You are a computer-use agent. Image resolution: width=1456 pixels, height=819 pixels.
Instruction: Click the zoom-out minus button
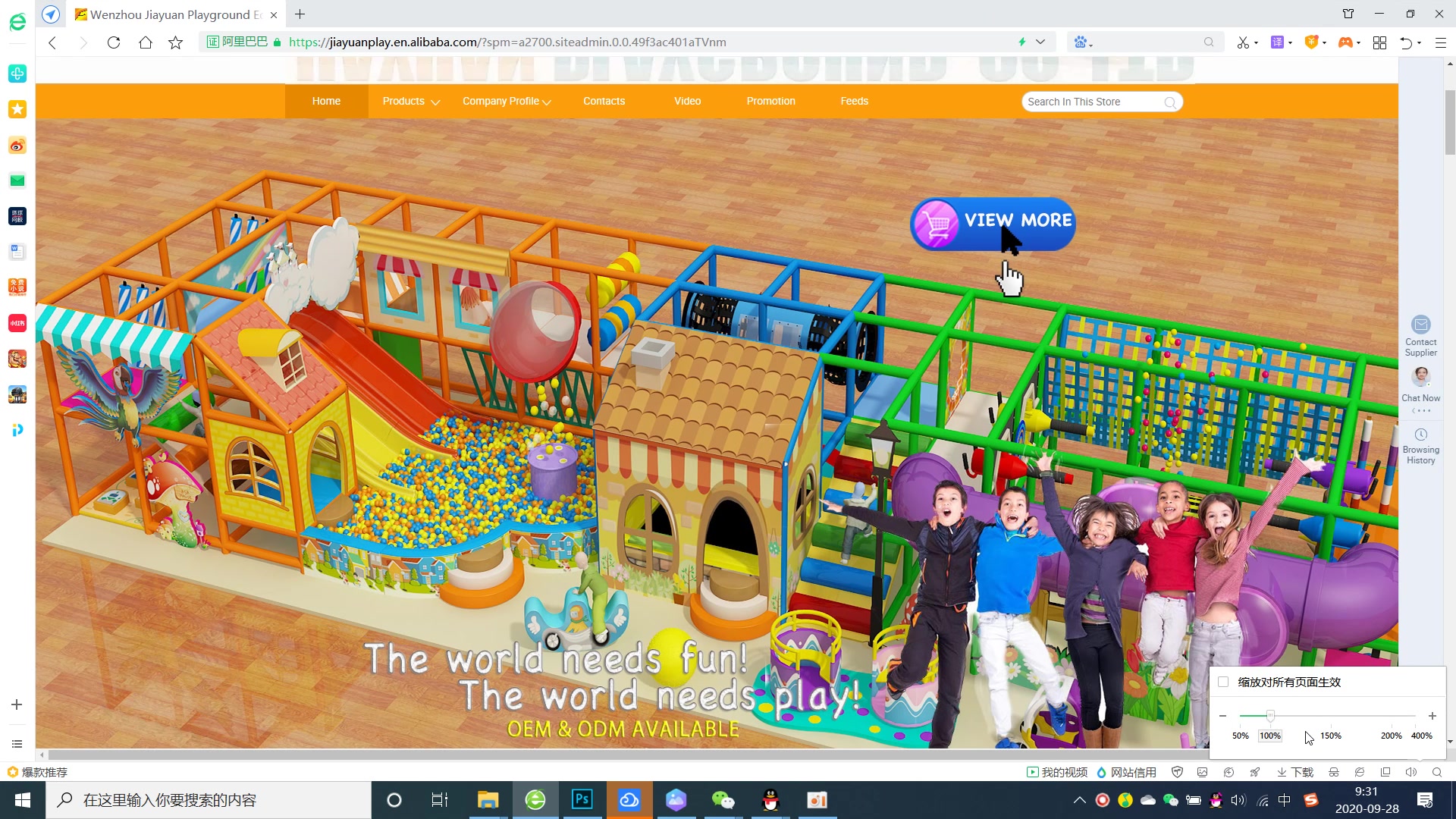tap(1222, 716)
